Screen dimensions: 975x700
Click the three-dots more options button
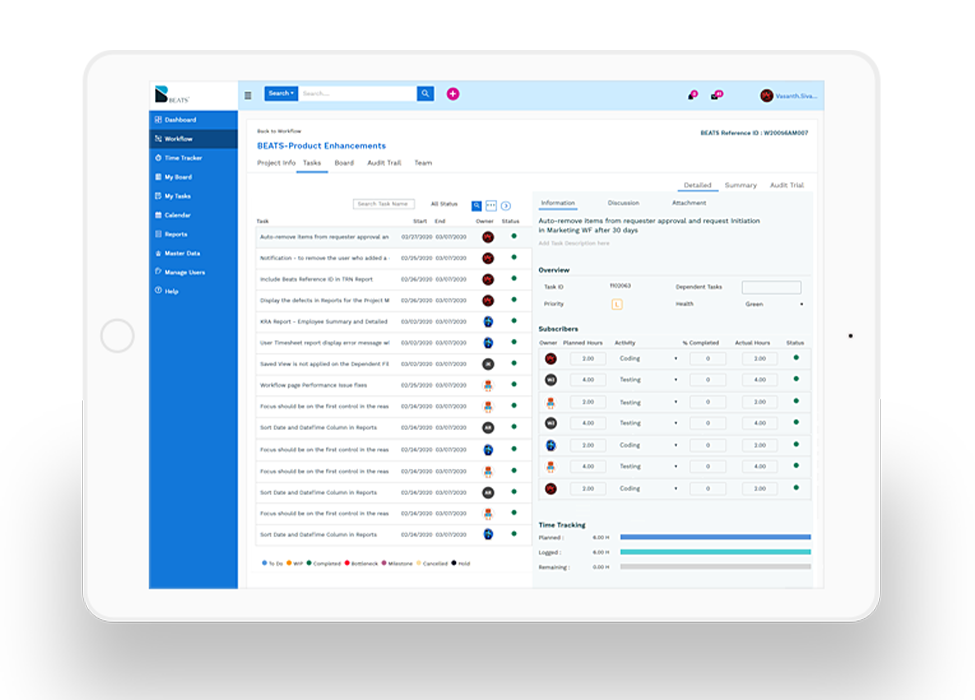click(491, 206)
